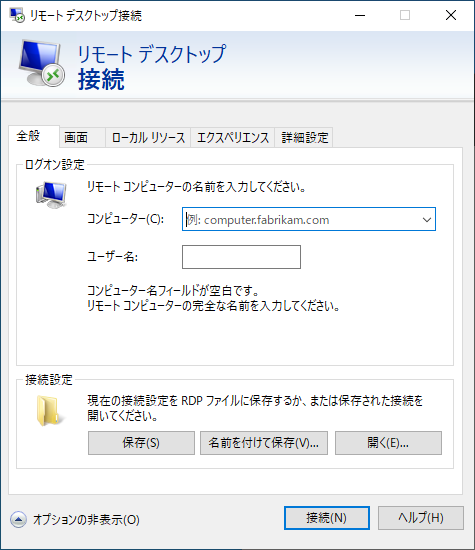Collapse options via オプションの非表示(O)
This screenshot has width=475, height=550.
86,519
